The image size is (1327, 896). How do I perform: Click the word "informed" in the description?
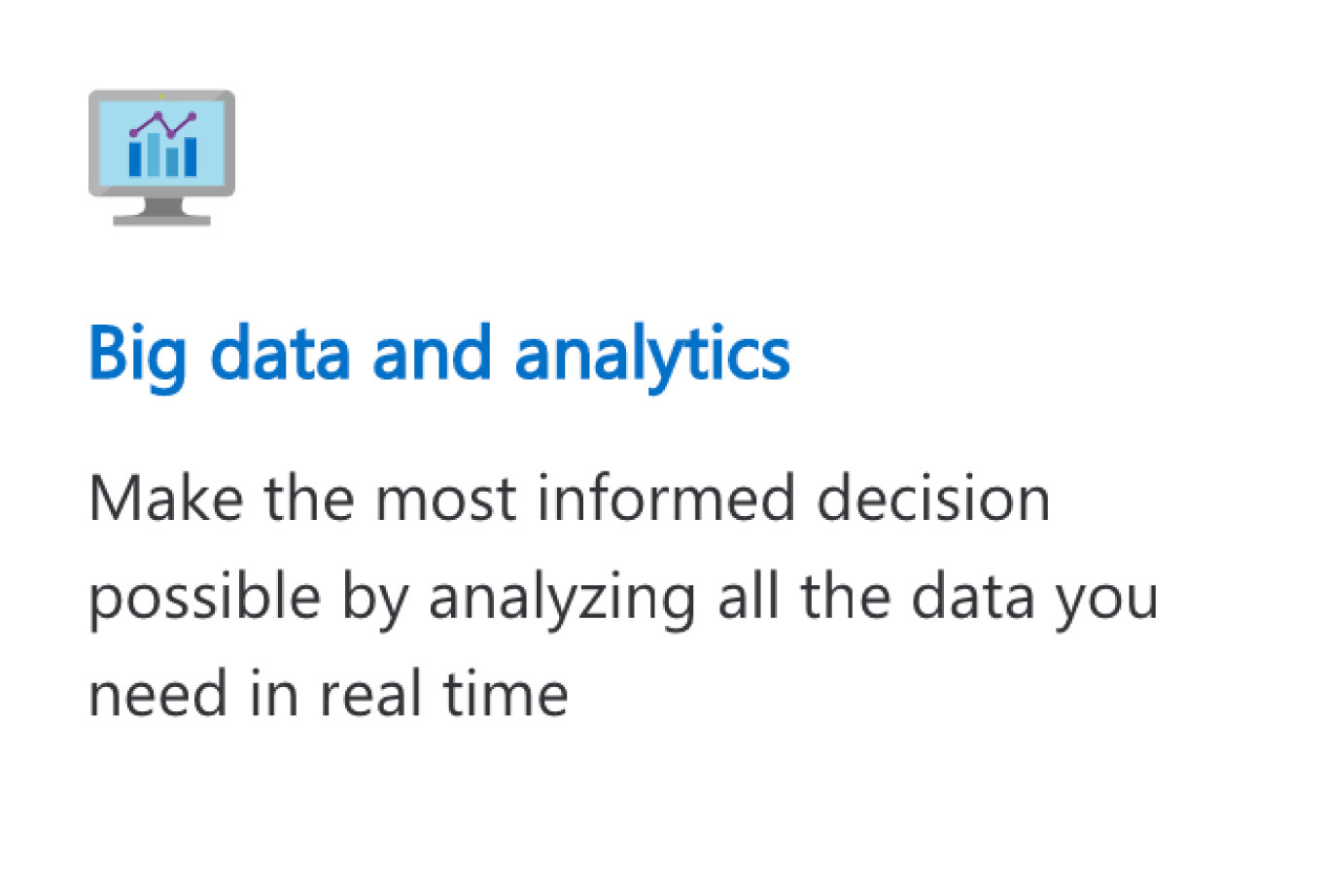coord(665,498)
